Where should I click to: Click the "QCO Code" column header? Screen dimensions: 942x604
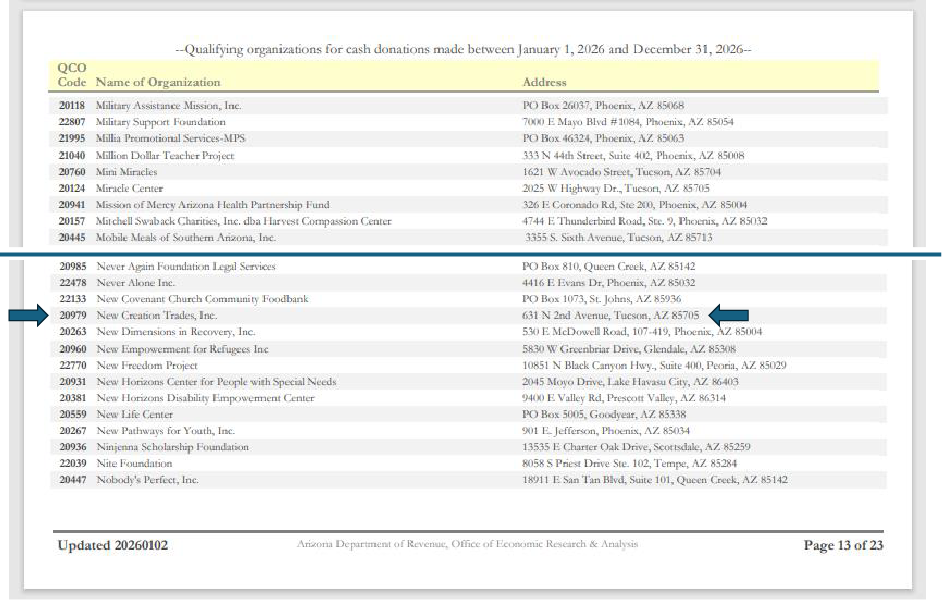(72, 75)
